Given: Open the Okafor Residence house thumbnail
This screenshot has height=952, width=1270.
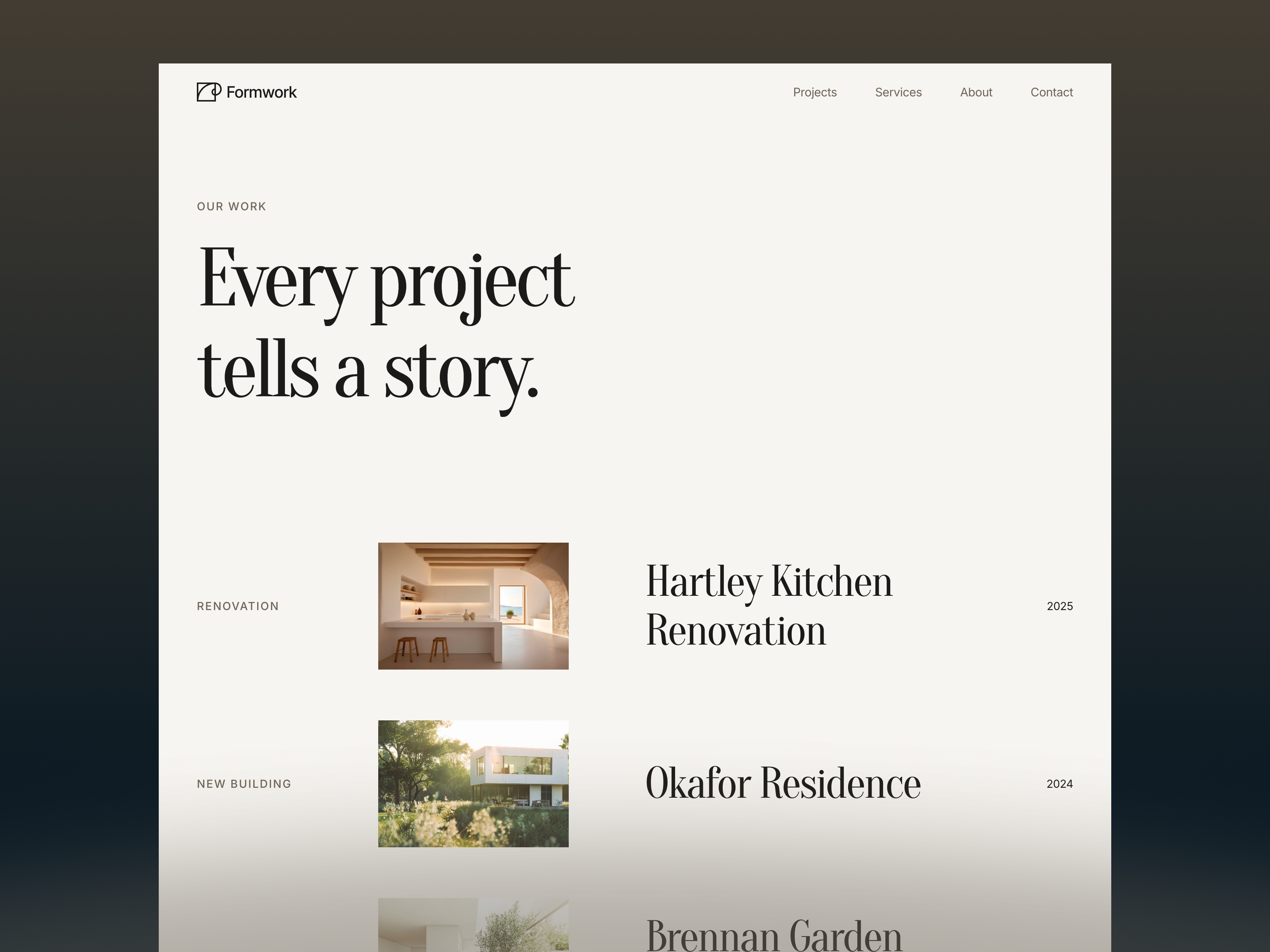Looking at the screenshot, I should coord(473,784).
